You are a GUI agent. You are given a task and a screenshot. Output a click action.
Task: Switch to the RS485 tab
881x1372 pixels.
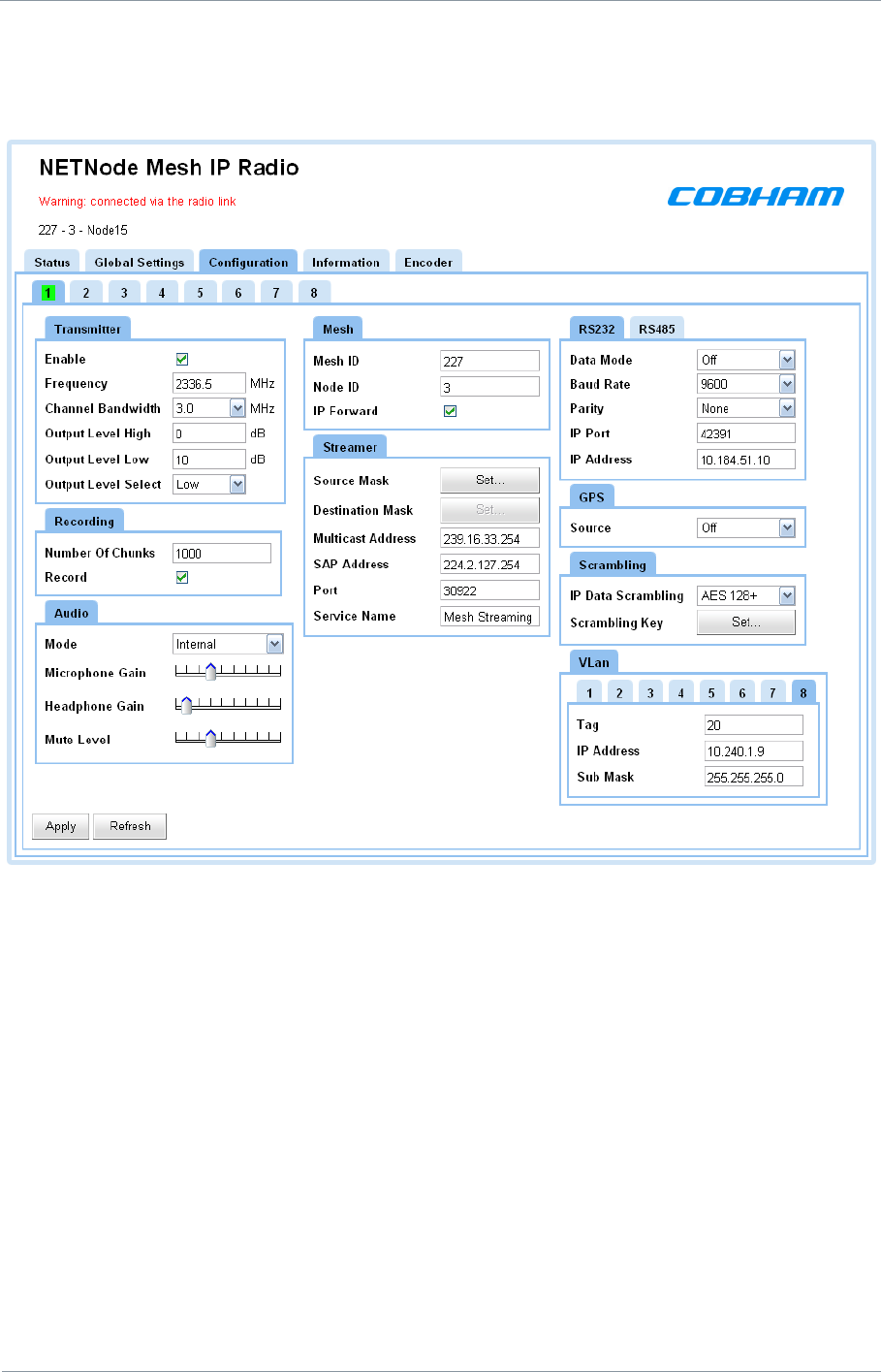tap(657, 330)
